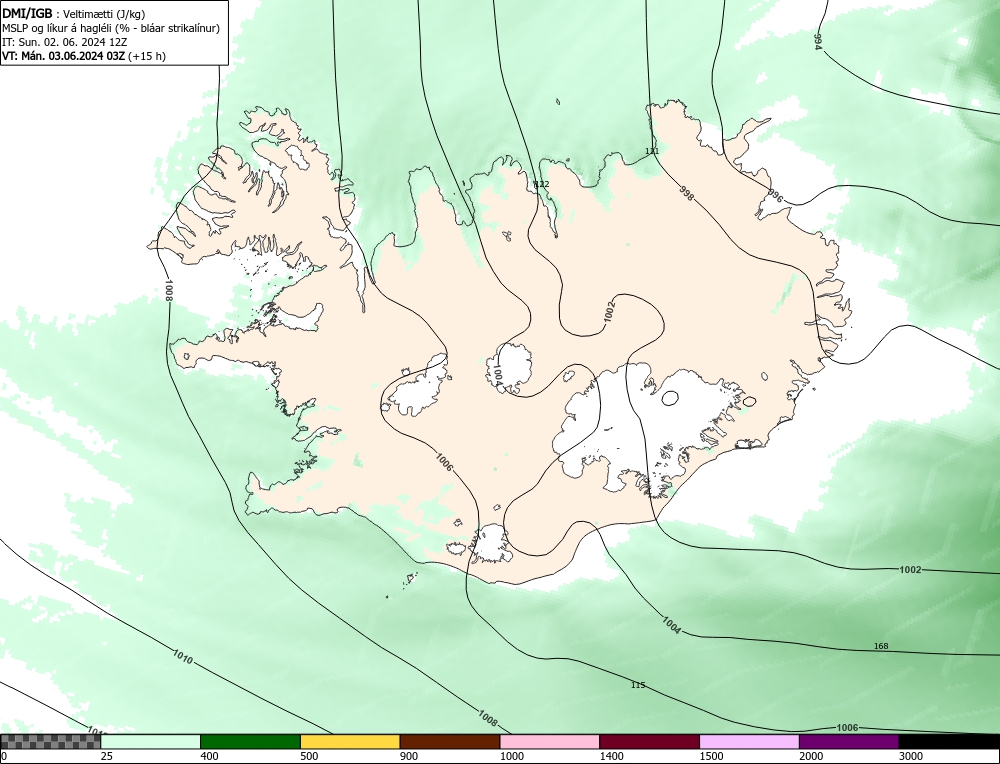Click the '1002' label on the inland closed contour
This screenshot has height=764, width=1000.
pos(610,311)
